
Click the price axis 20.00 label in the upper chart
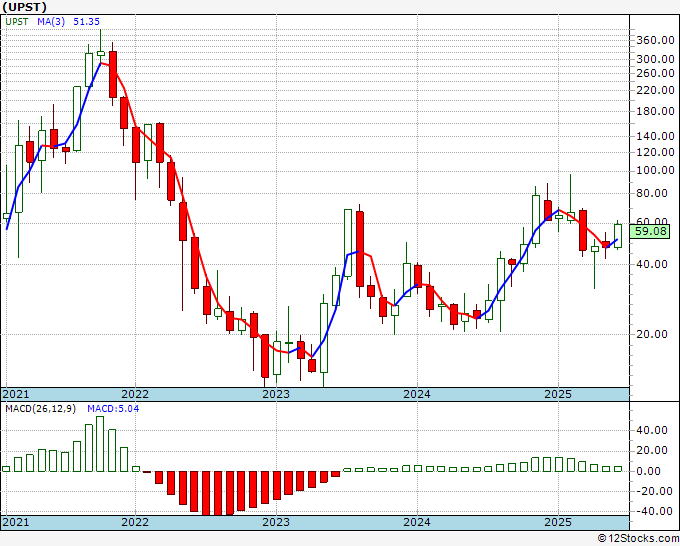coord(652,334)
